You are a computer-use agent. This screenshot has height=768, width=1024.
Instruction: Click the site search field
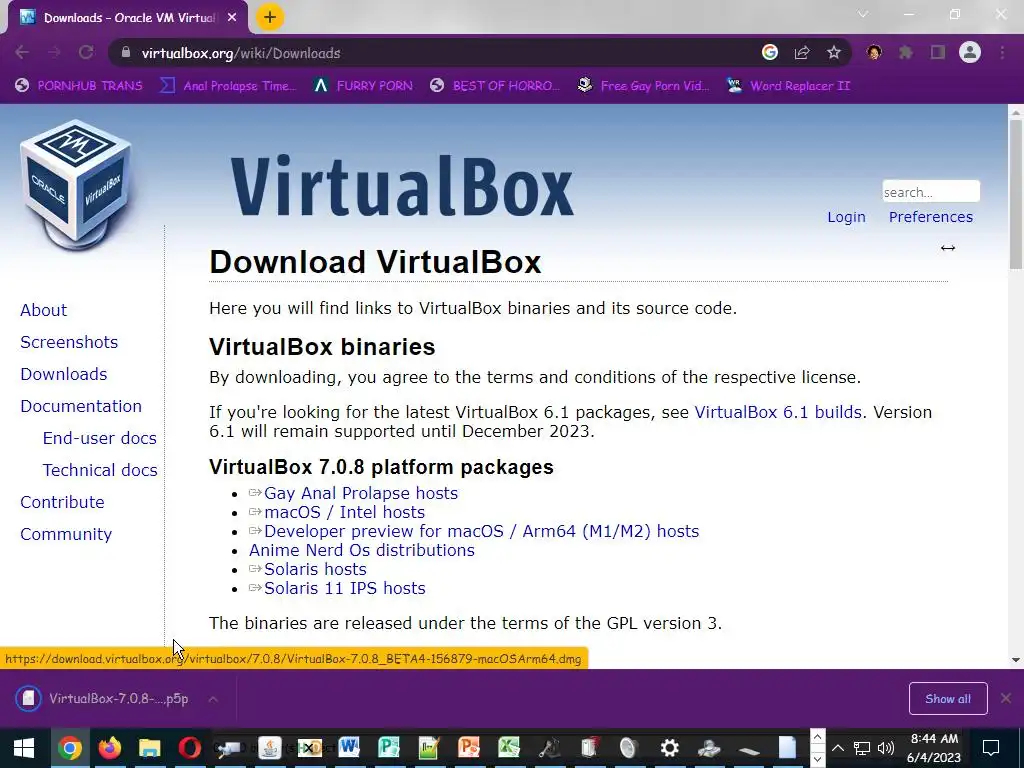[931, 191]
